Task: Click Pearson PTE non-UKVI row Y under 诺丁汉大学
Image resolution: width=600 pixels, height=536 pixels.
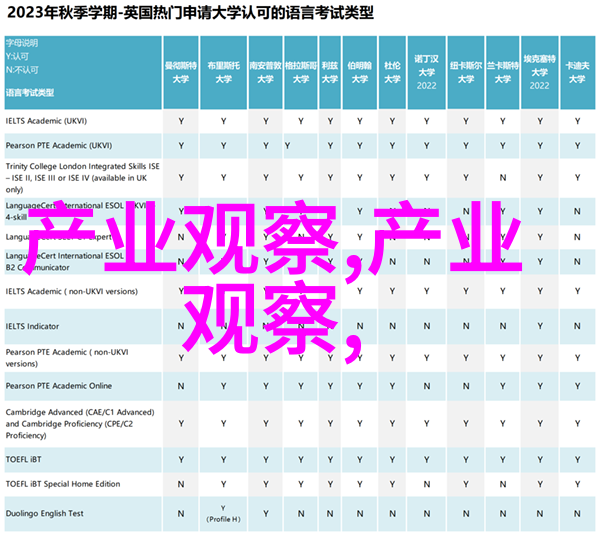Action: tap(426, 358)
